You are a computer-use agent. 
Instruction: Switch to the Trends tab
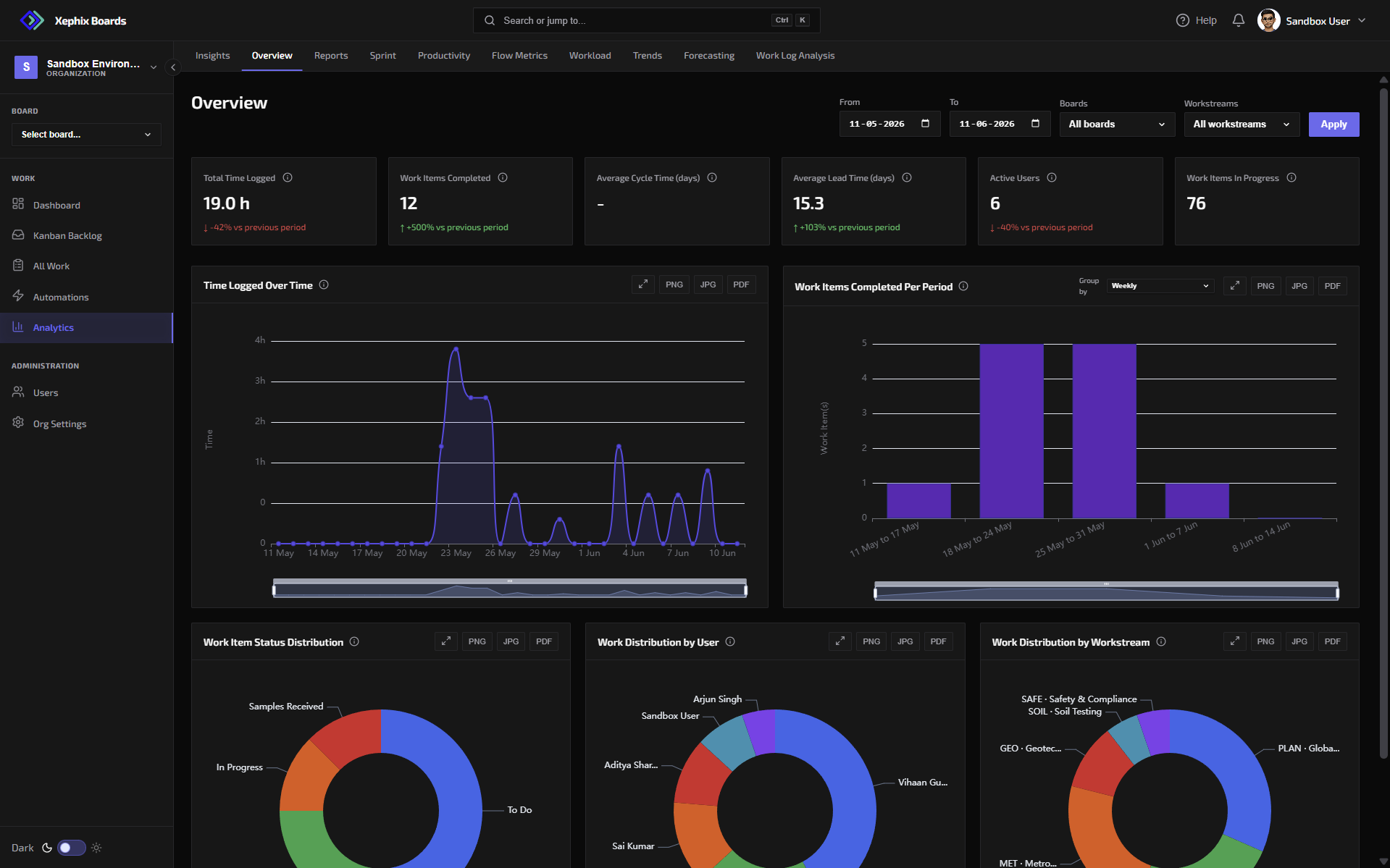tap(647, 56)
